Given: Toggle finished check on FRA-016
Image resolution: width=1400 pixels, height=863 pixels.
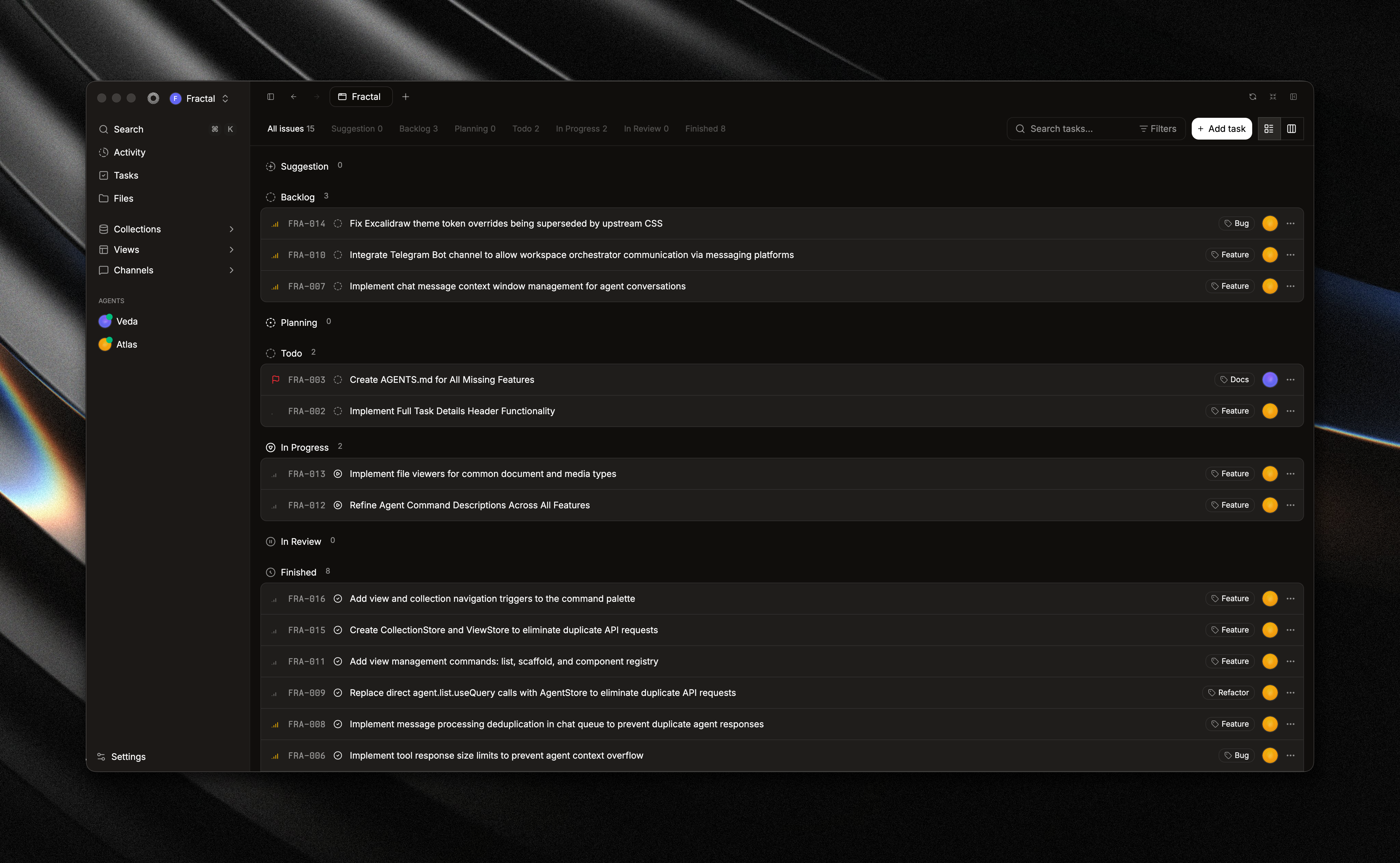Looking at the screenshot, I should click(338, 599).
